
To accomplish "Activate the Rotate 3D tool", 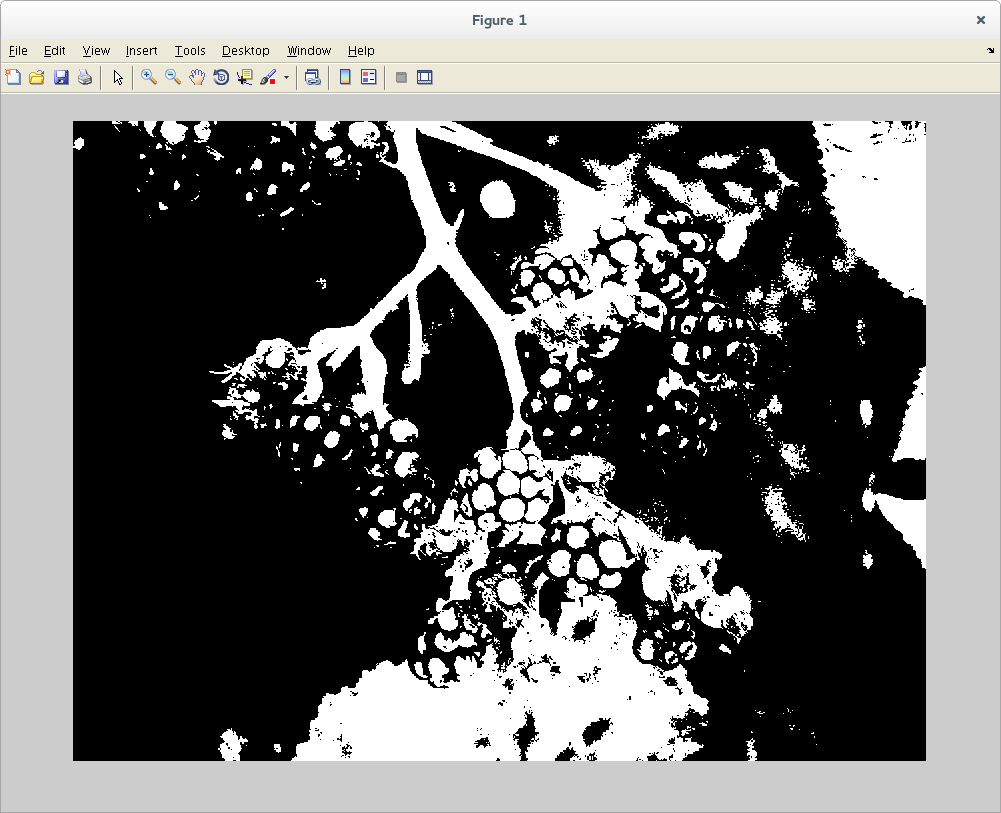I will click(x=221, y=77).
